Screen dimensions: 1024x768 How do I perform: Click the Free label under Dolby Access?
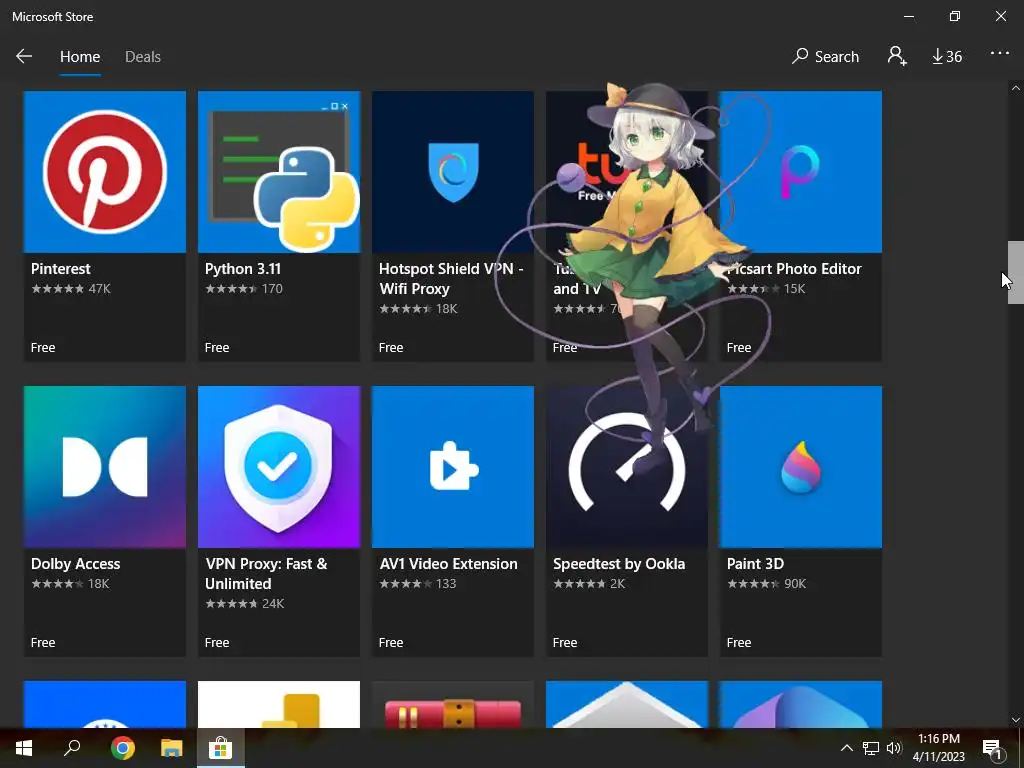coord(43,643)
